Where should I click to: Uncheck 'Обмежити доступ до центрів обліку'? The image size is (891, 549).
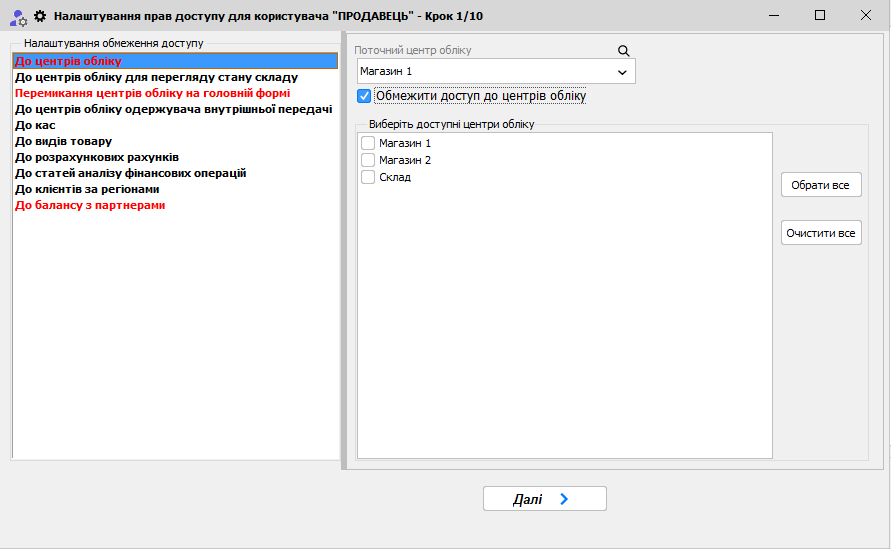pos(364,96)
